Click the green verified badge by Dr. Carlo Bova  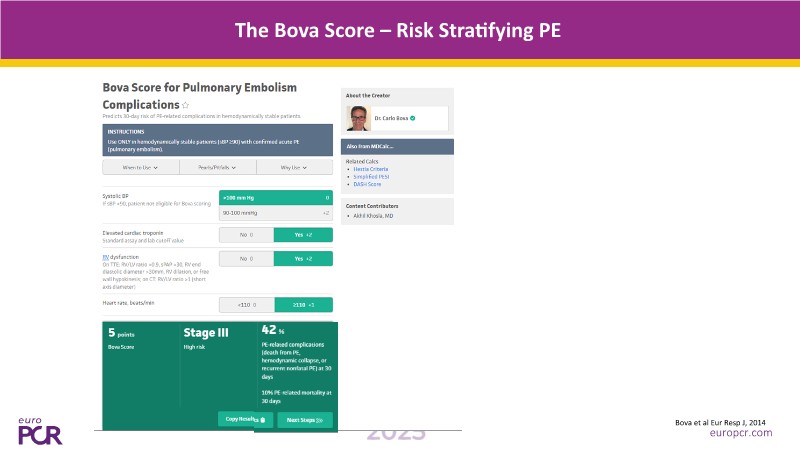pyautogui.click(x=413, y=118)
